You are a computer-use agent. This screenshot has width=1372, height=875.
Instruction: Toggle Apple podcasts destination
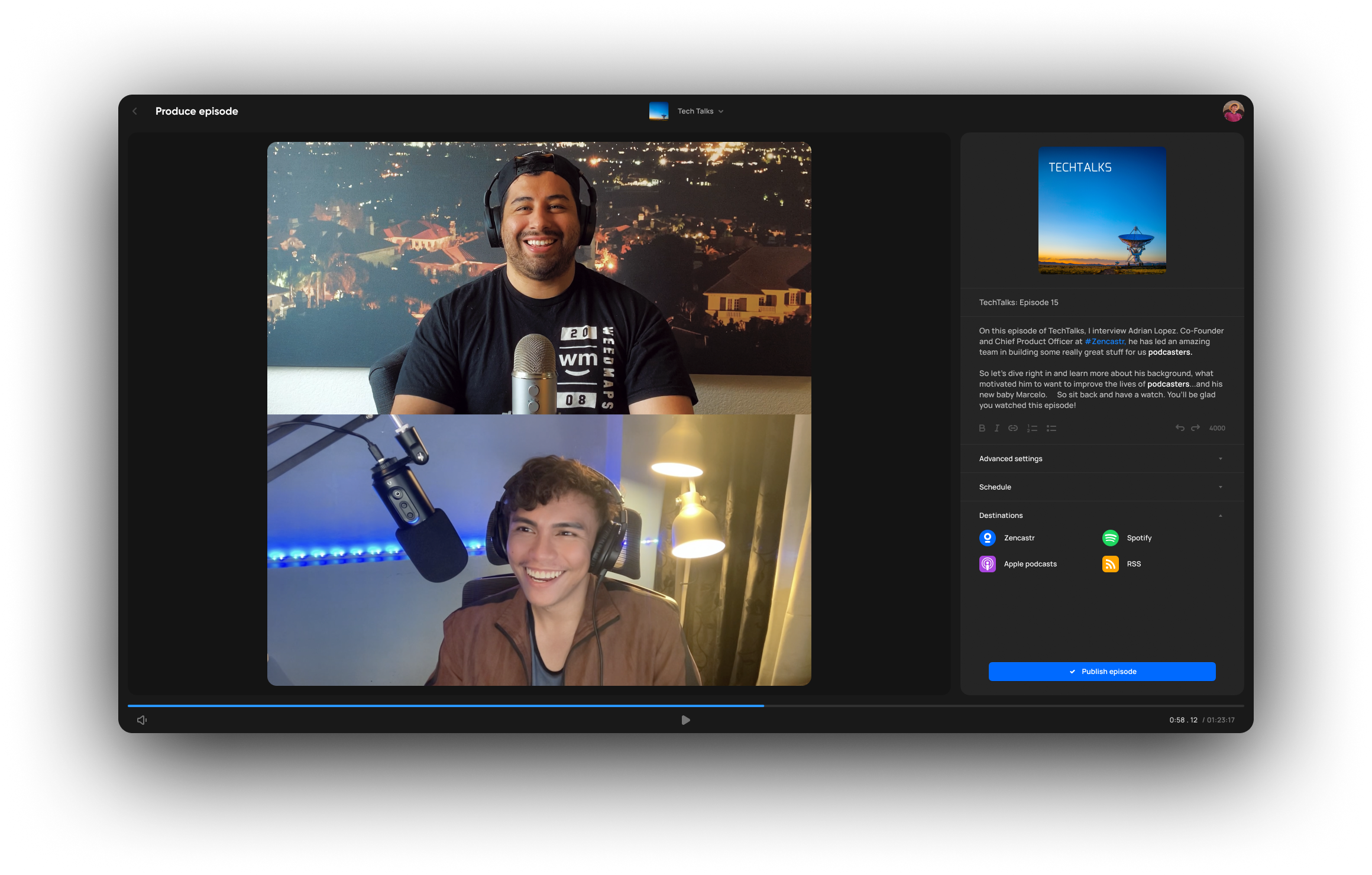[x=988, y=564]
